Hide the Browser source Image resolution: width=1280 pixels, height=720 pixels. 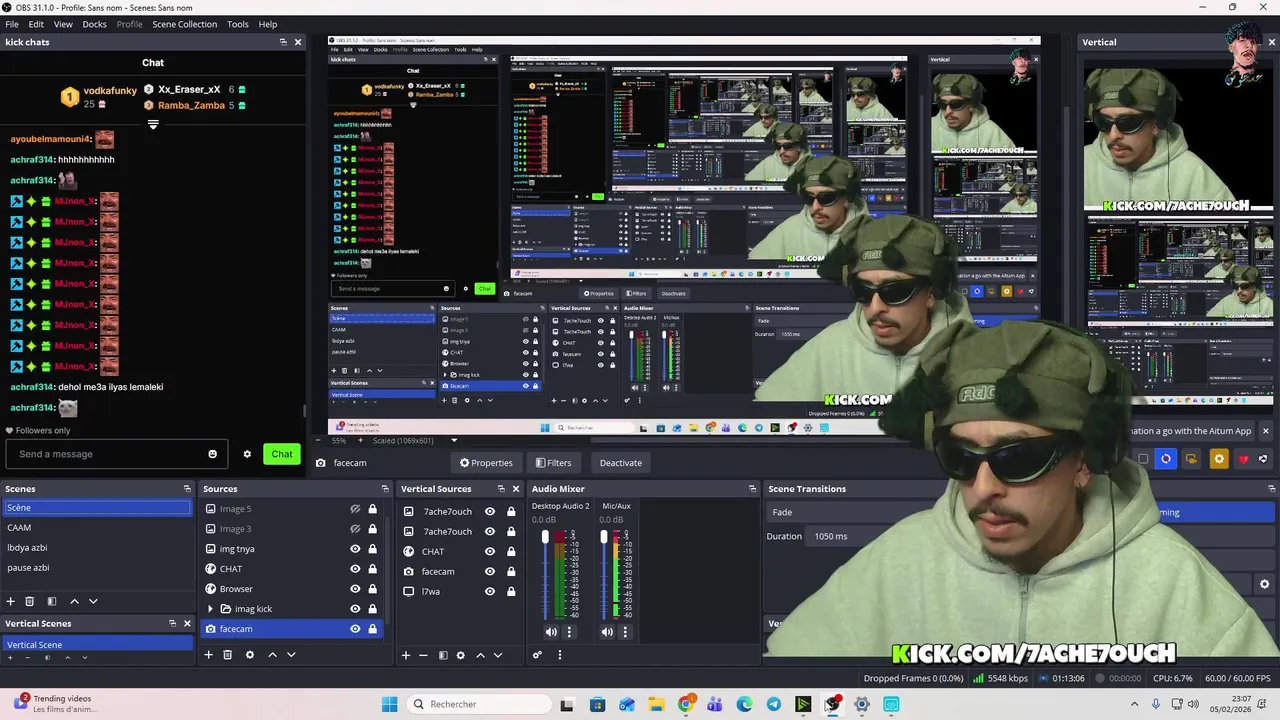355,589
